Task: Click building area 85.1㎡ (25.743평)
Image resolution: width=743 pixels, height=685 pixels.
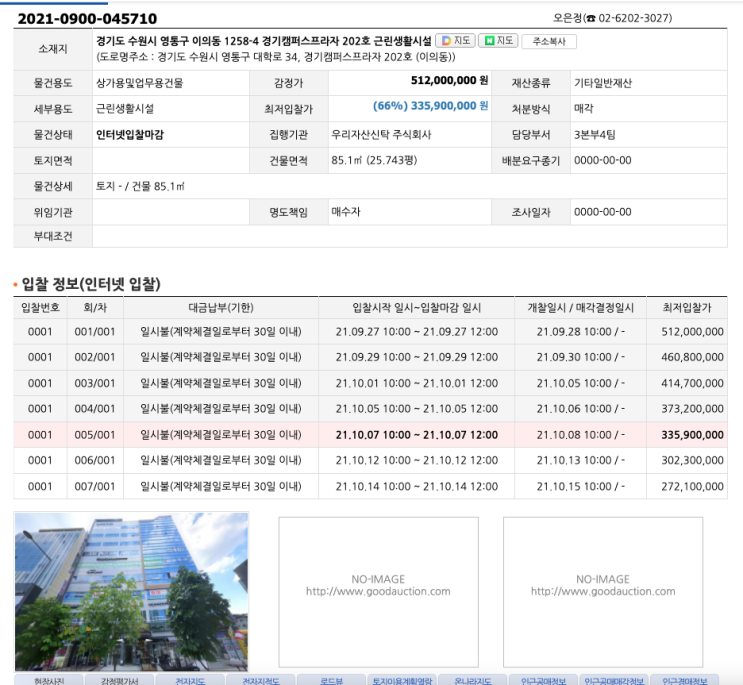Action: click(374, 160)
